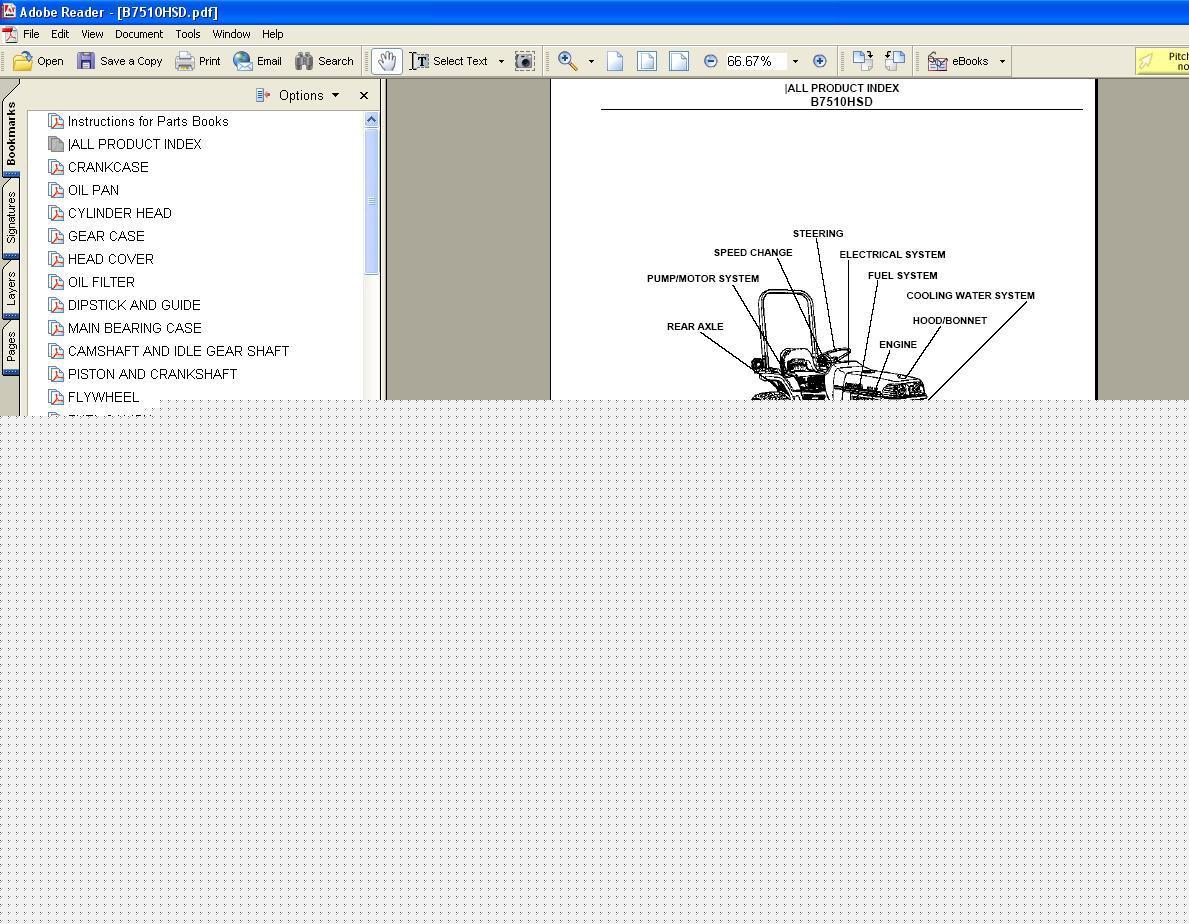
Task: Go to the PISTON AND CRANKSHAFT bookmark
Action: [152, 374]
